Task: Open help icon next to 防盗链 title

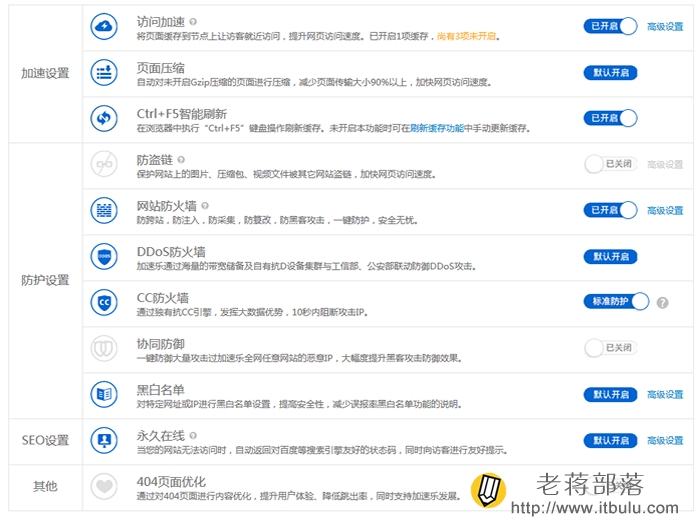Action: coord(181,159)
